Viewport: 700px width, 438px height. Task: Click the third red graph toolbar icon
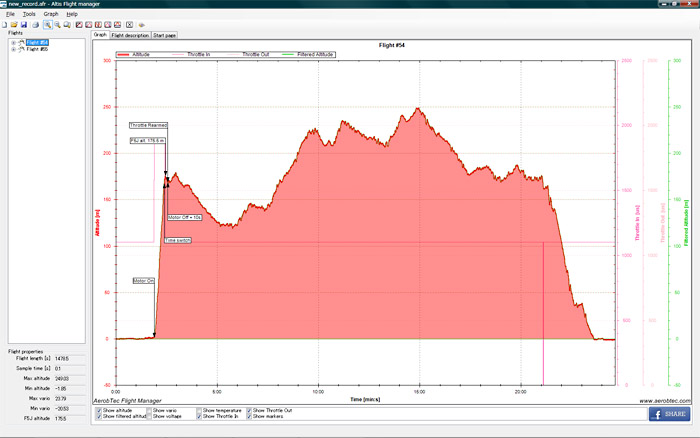pos(98,25)
